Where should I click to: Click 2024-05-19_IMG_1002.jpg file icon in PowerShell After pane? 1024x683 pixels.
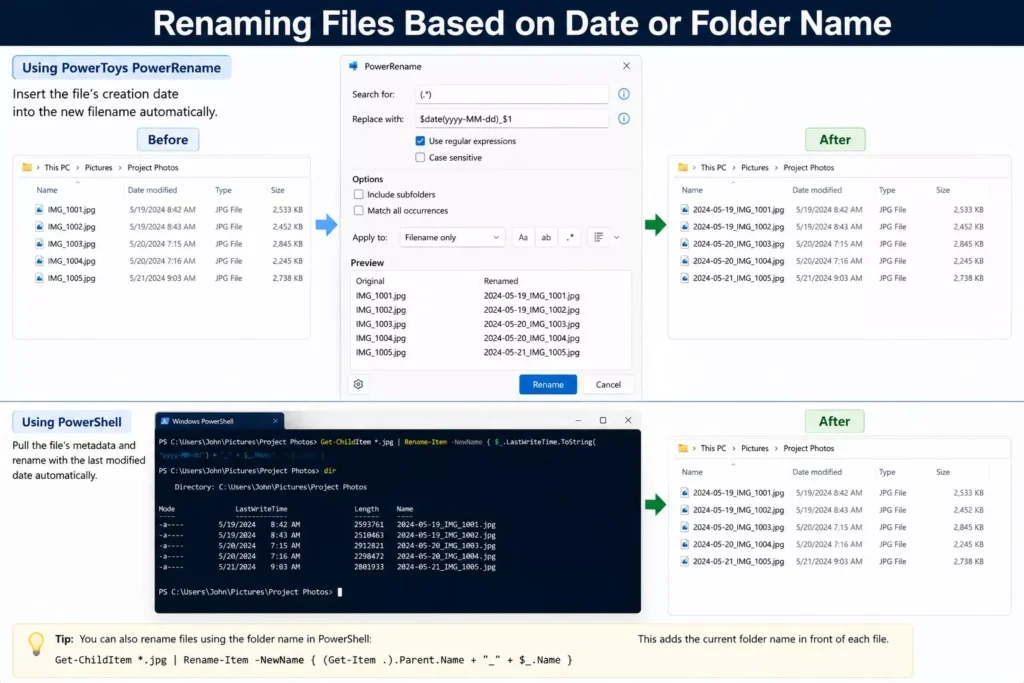[684, 510]
